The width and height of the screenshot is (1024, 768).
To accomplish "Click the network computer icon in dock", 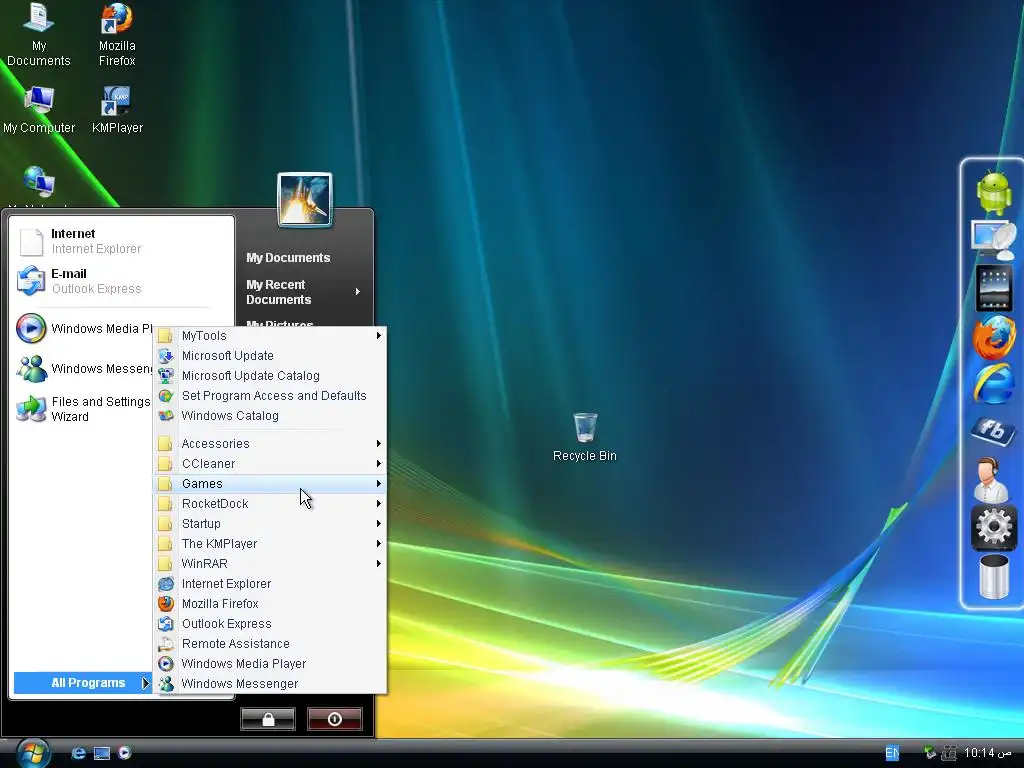I will tap(993, 239).
